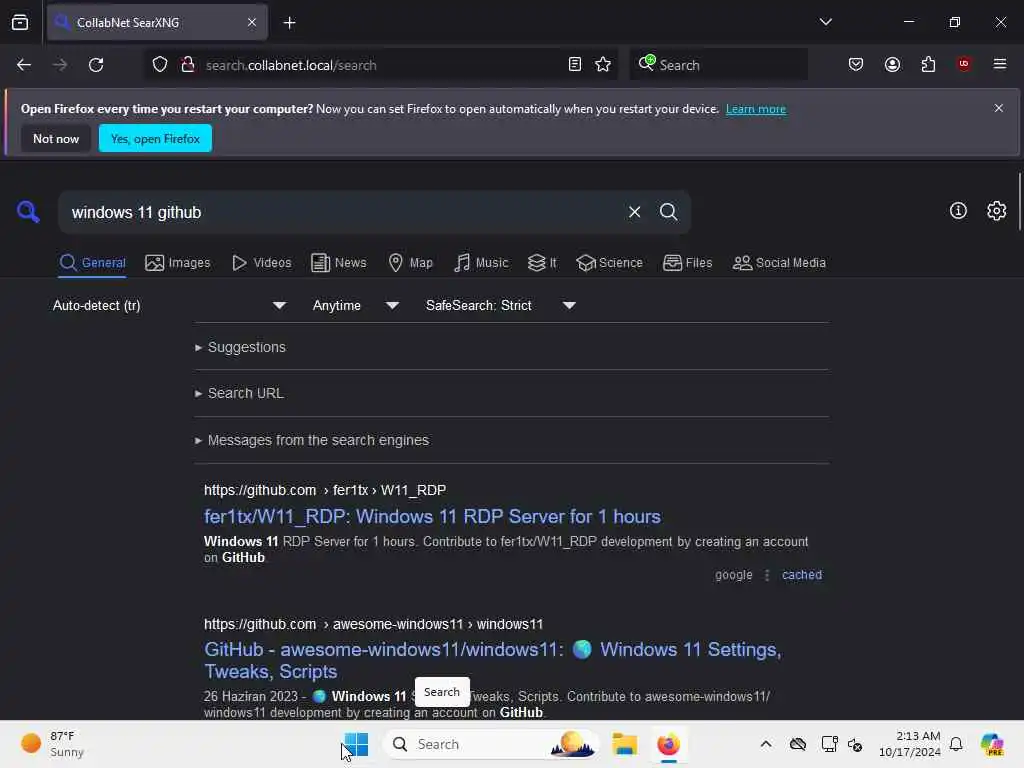Click Yes, open Firefox button

pos(155,138)
